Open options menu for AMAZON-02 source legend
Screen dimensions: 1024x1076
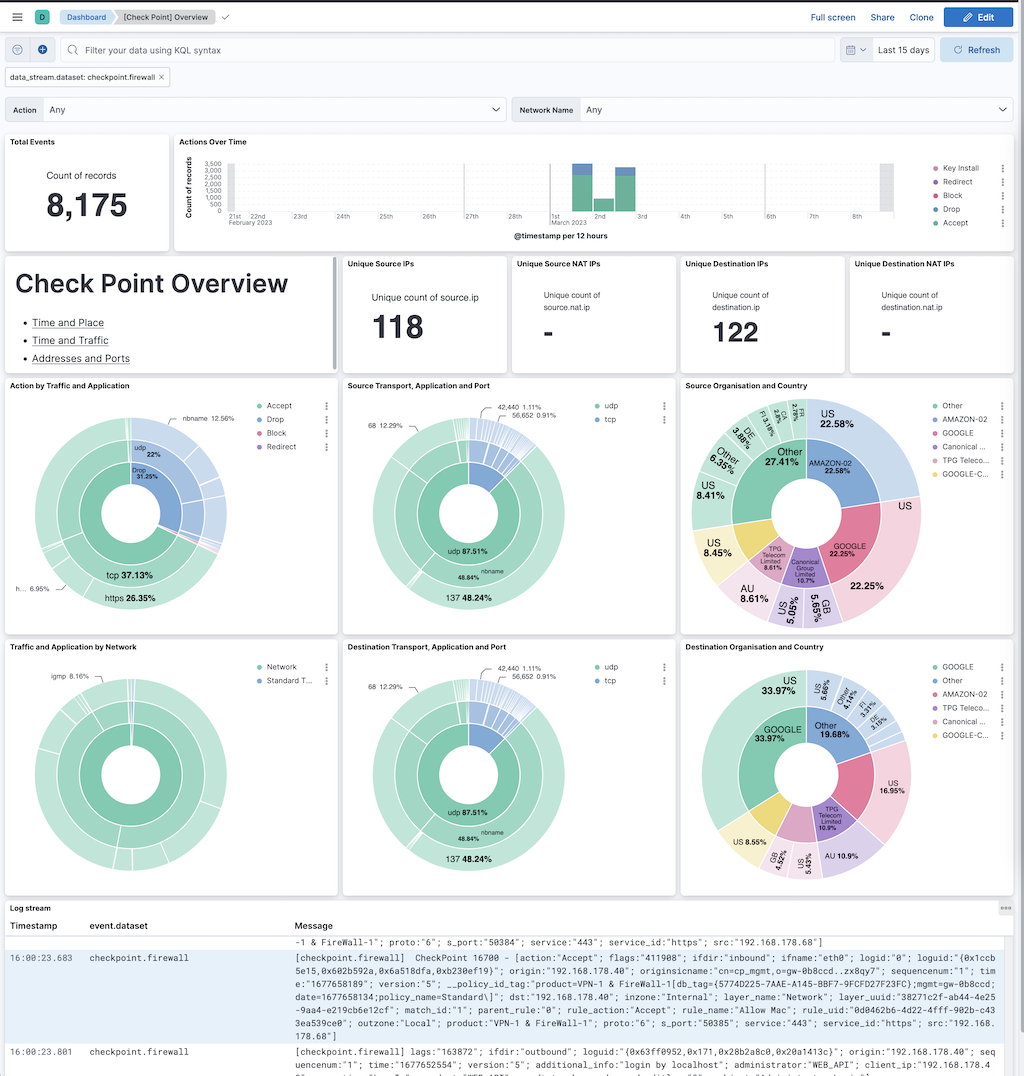(1002, 420)
